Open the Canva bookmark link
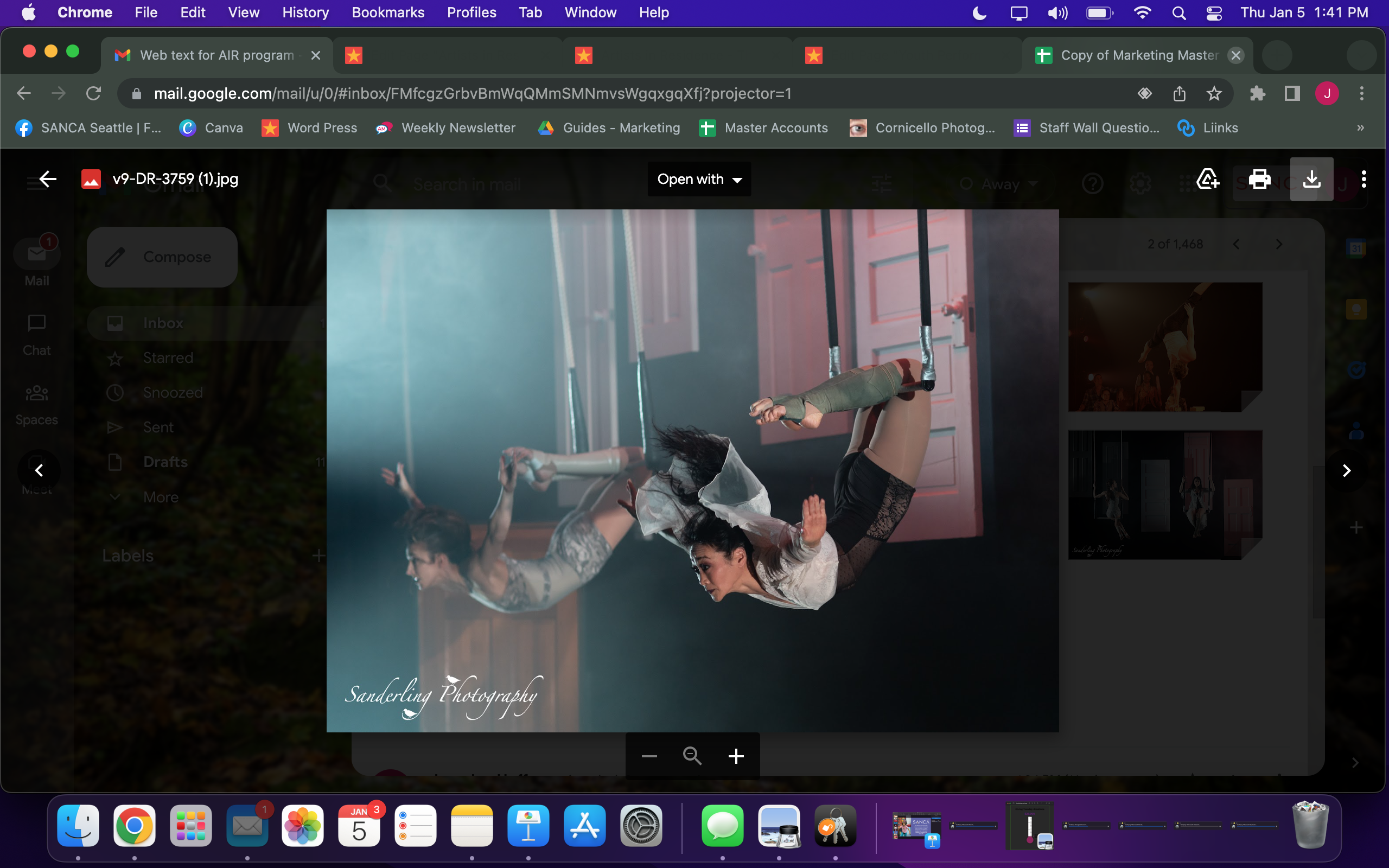1389x868 pixels. pos(211,128)
